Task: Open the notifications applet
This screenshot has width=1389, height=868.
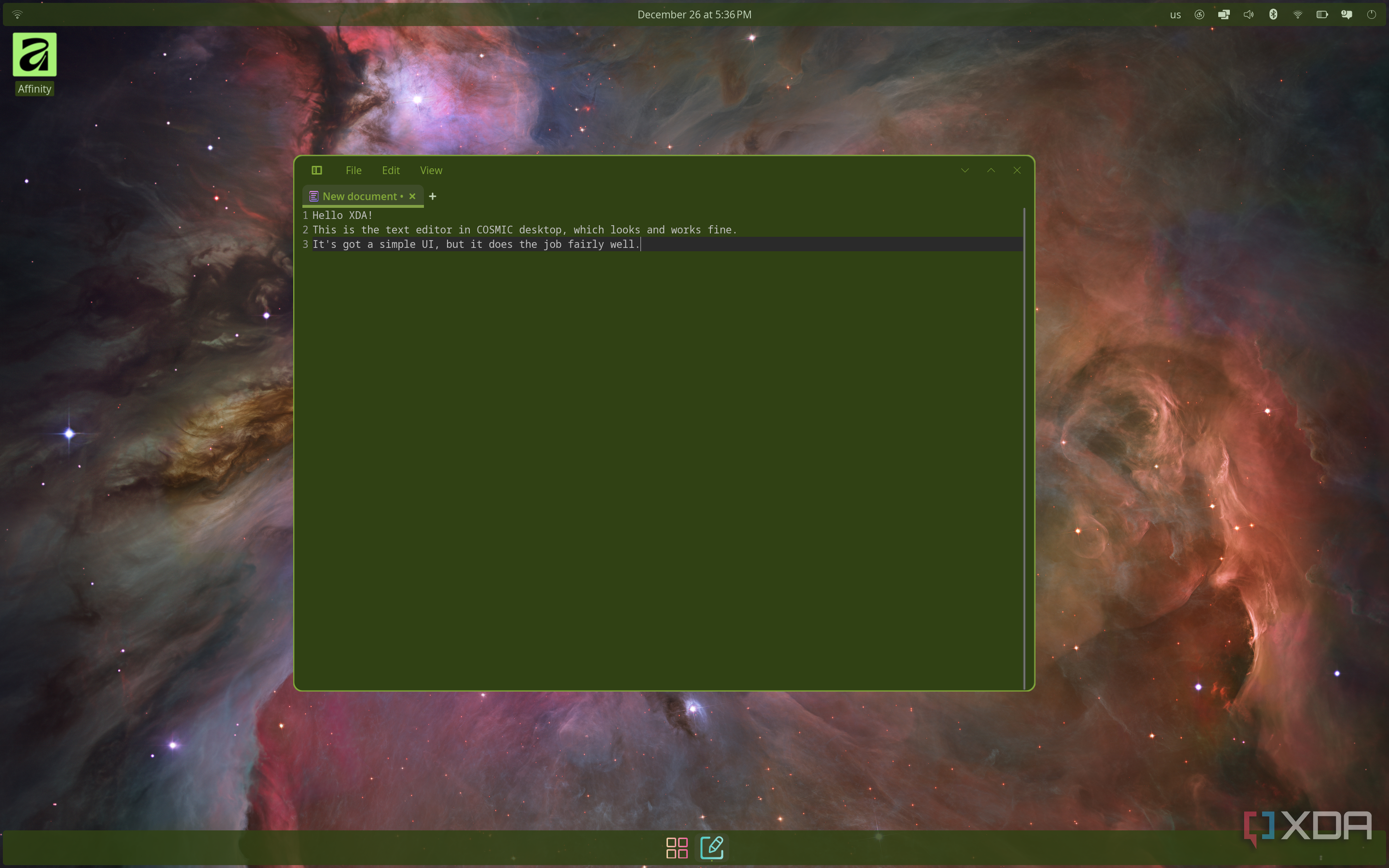Action: [x=1347, y=14]
